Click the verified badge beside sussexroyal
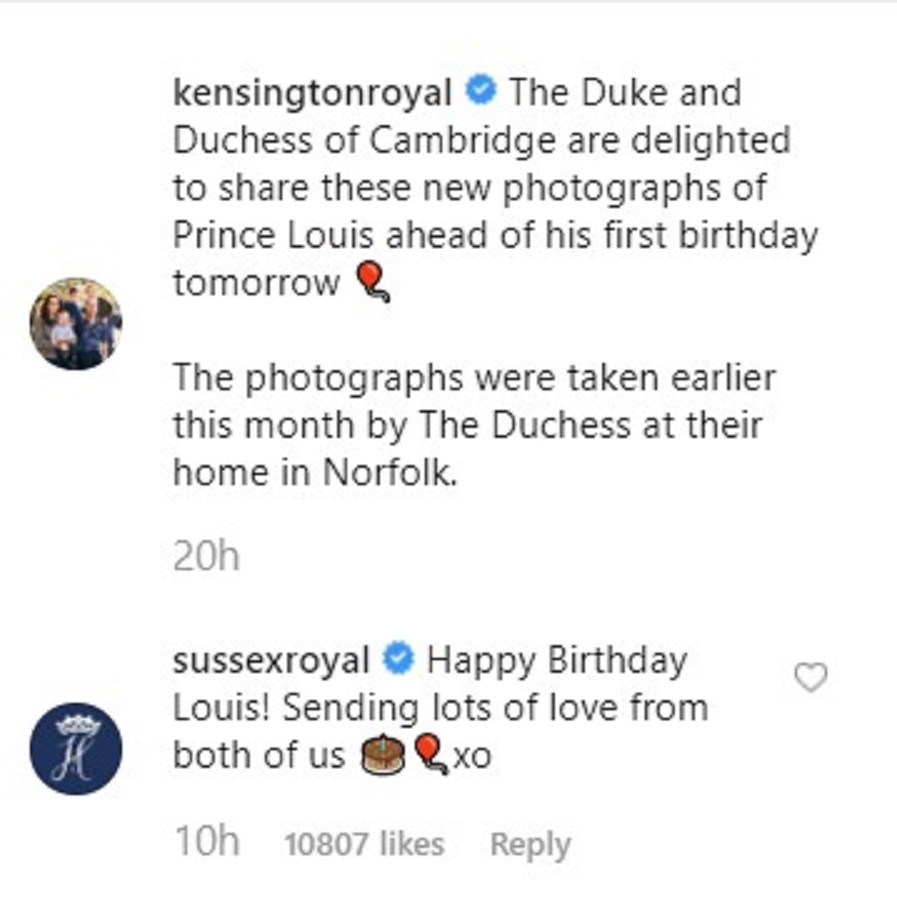 pos(400,660)
